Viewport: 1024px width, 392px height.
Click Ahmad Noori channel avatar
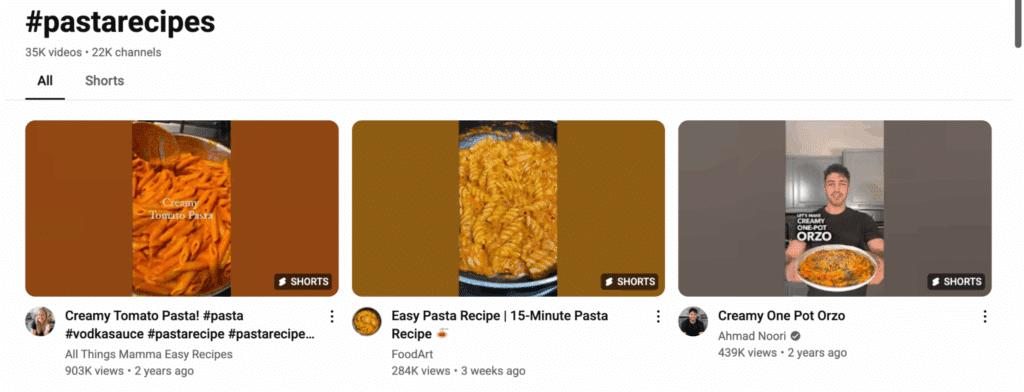(693, 321)
